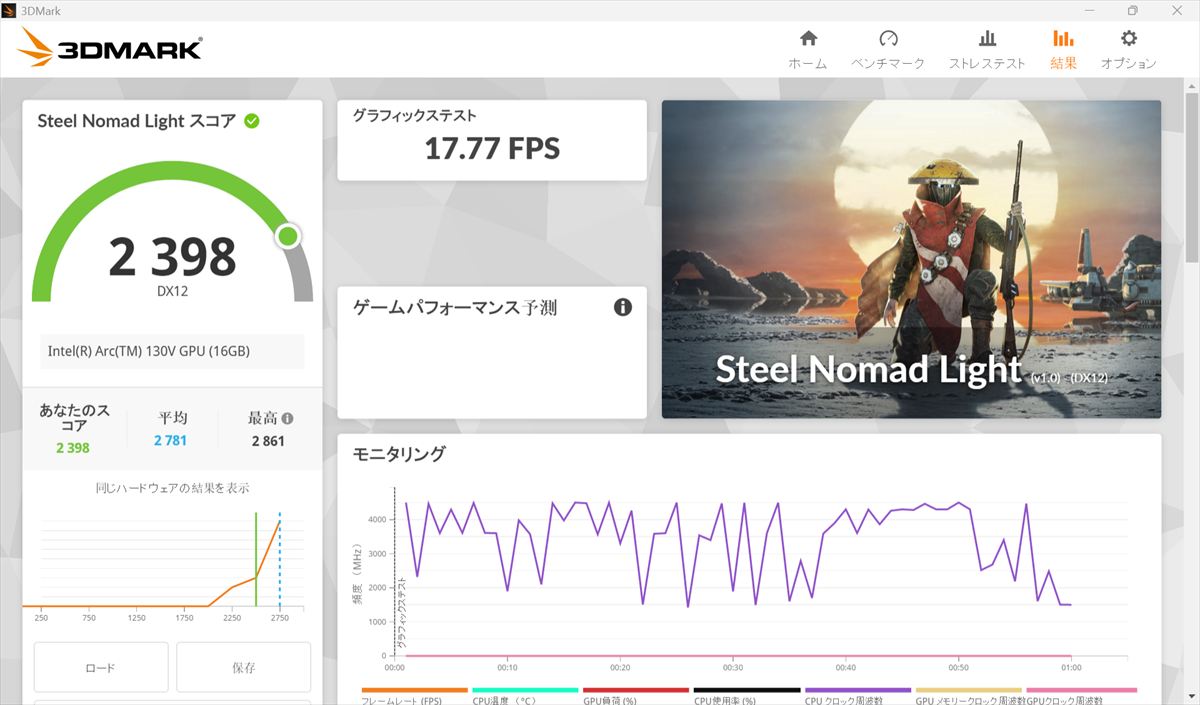Click 同じハードウェアの結果を表示 link

click(172, 488)
